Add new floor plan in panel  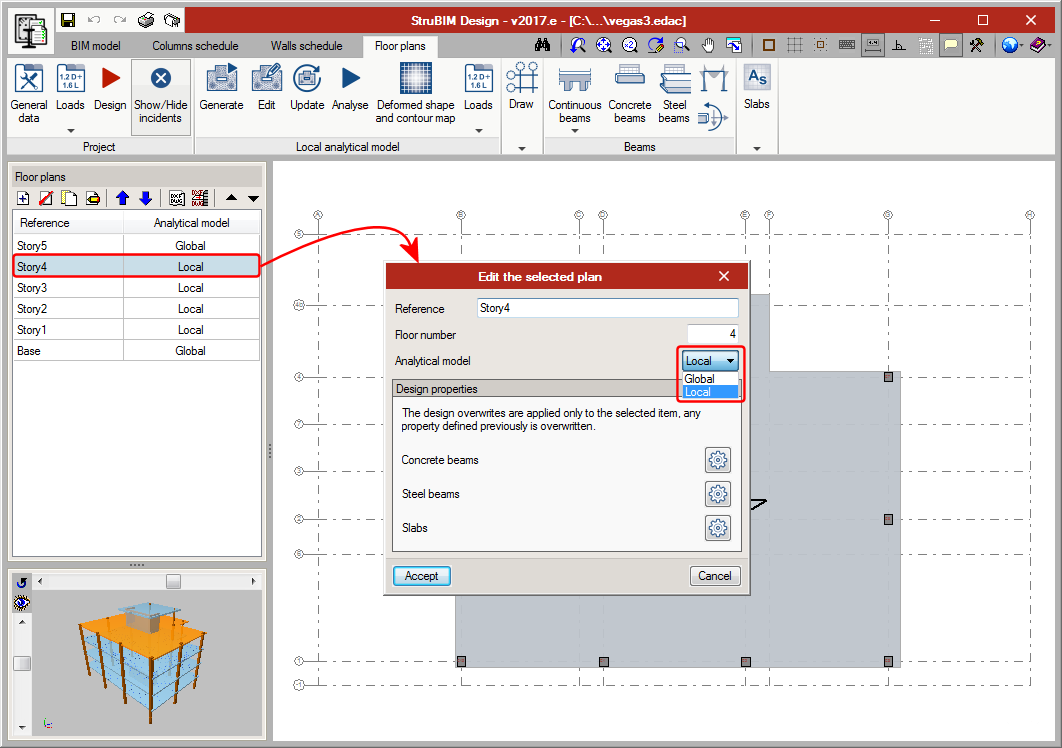point(23,198)
